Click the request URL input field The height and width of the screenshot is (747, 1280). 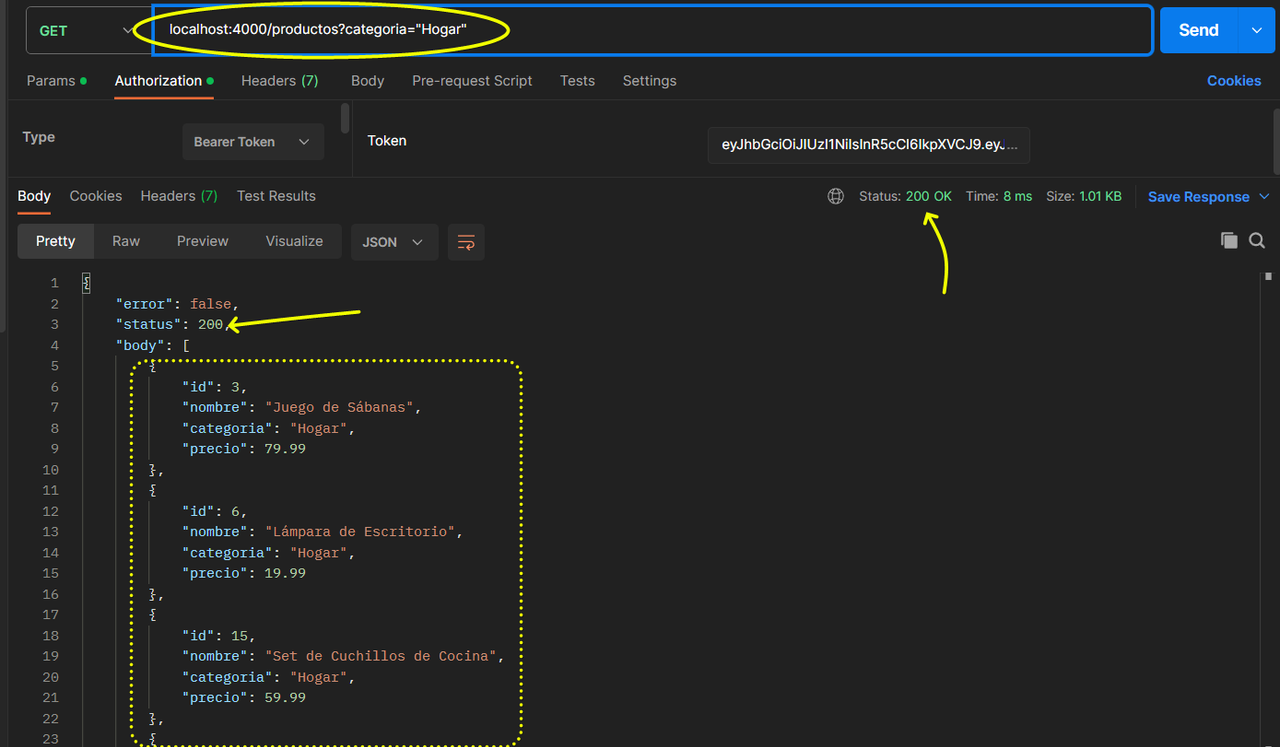tap(651, 30)
